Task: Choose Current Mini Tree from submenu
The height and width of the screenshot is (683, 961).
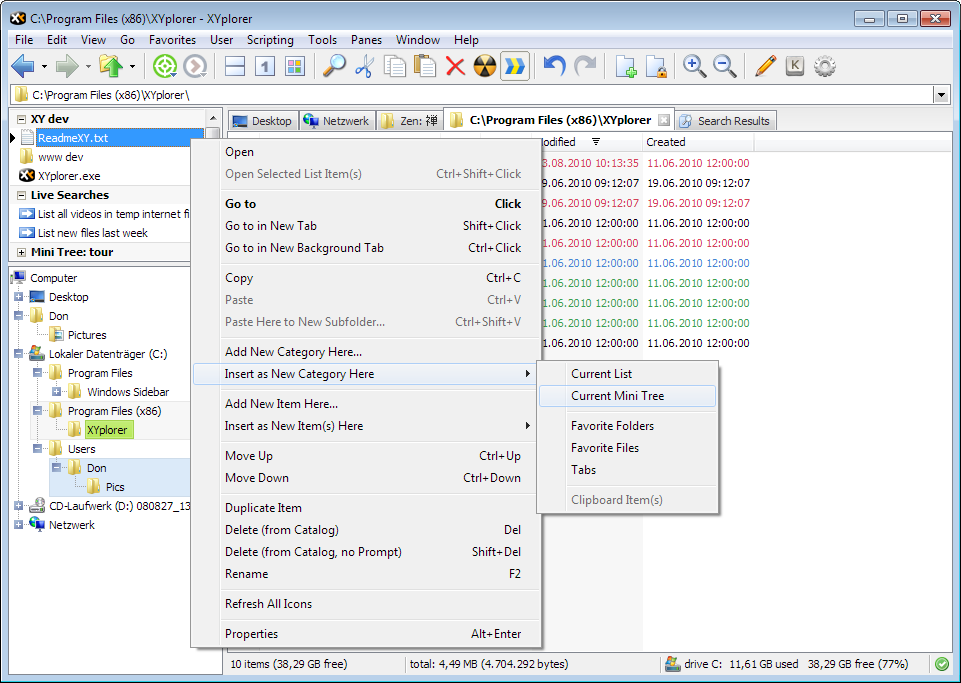Action: click(617, 396)
